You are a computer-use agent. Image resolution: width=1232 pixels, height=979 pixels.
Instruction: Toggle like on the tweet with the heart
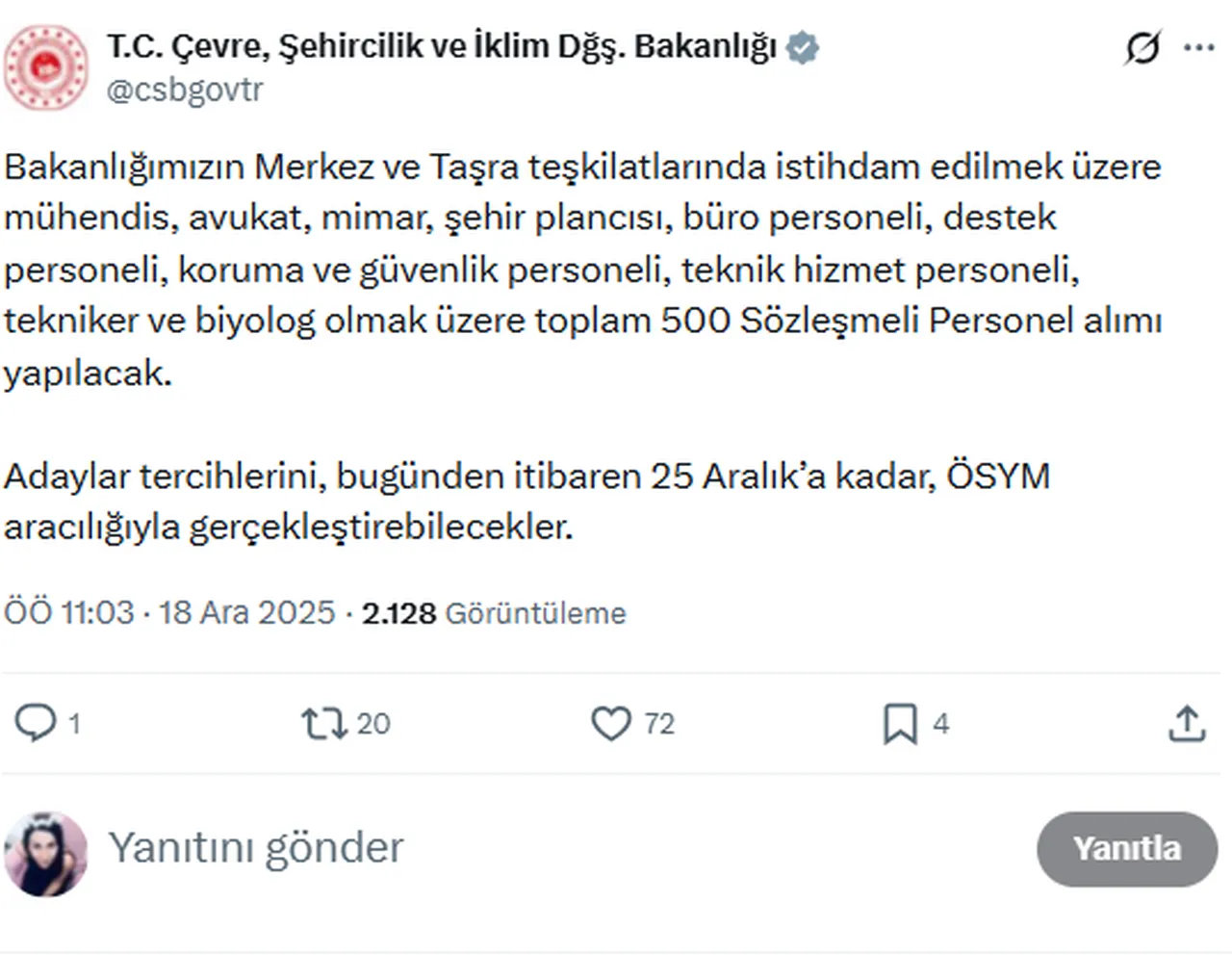tap(613, 723)
